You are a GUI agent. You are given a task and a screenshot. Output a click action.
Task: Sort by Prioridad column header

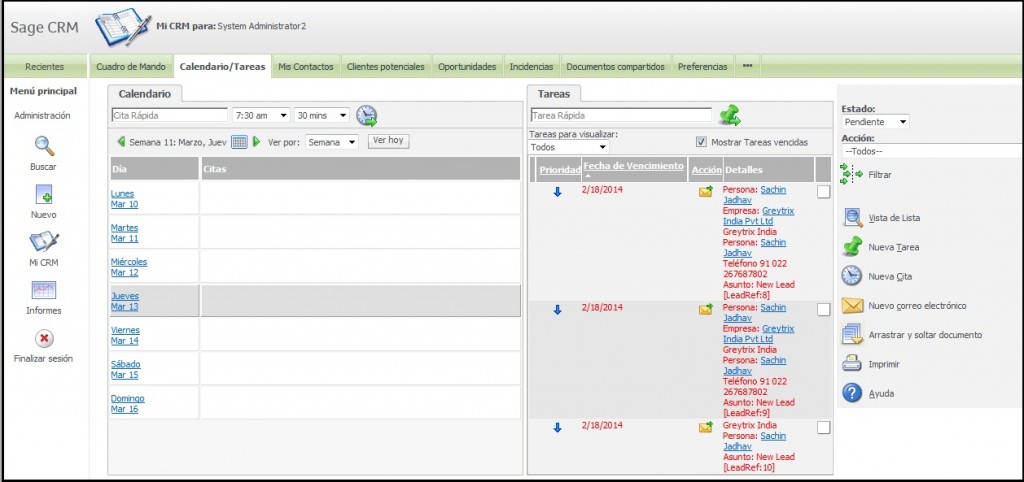(560, 170)
